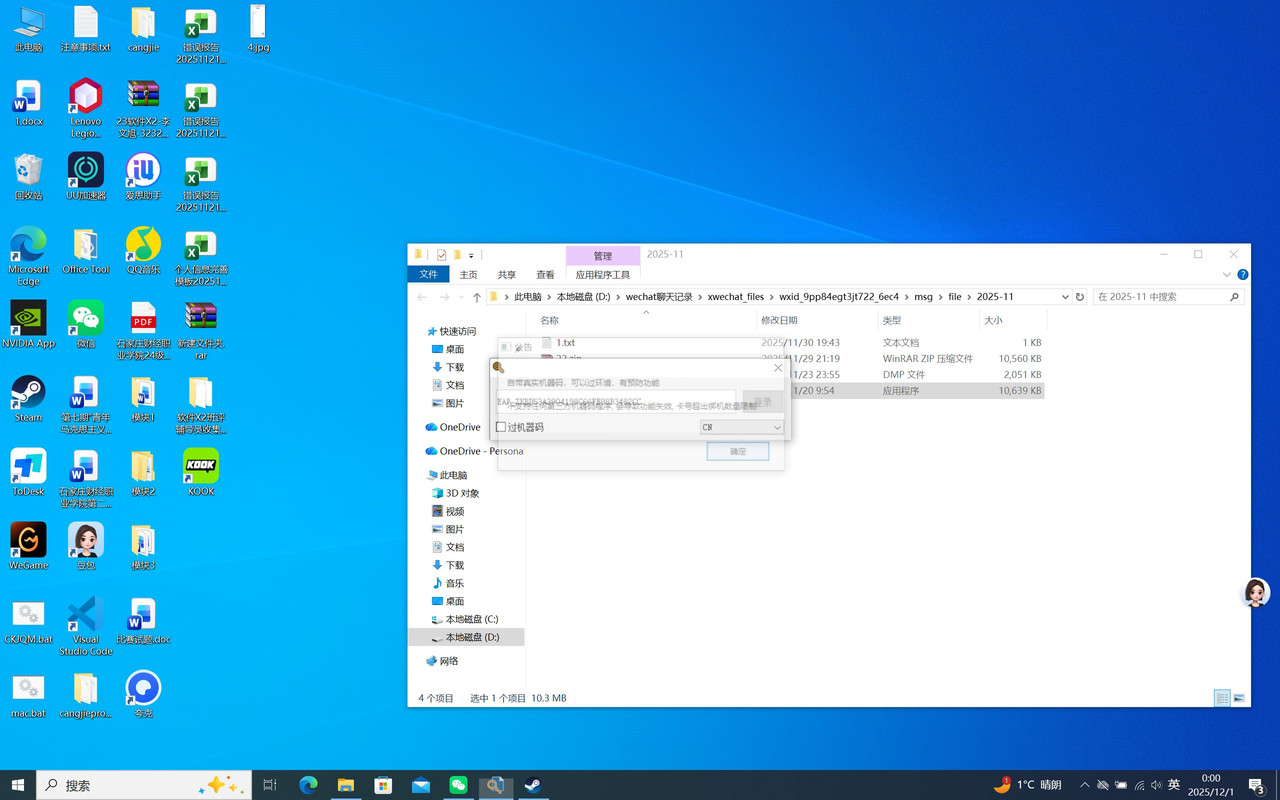Screen dimensions: 1280x800
Task: Click the 管理 contextual tab
Action: click(603, 256)
